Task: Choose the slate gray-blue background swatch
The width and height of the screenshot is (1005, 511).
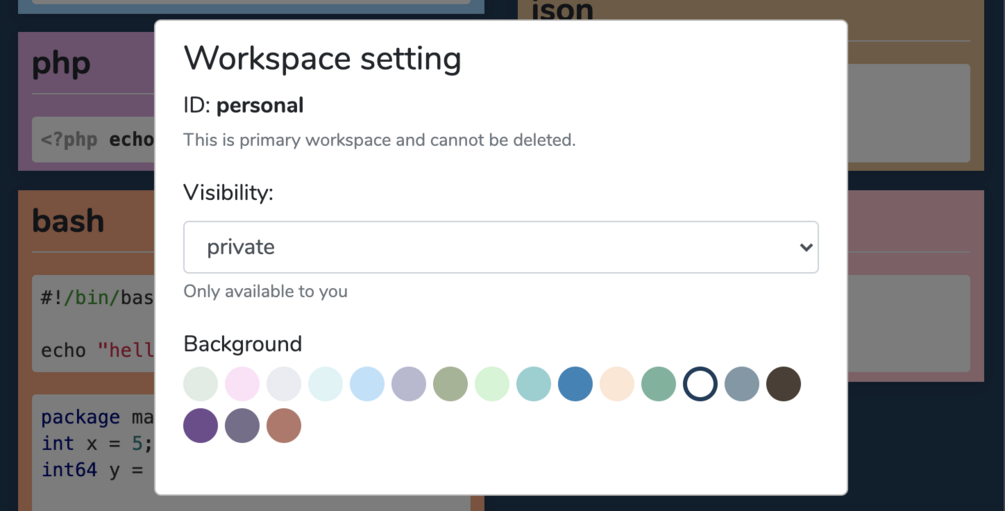Action: coord(742,384)
